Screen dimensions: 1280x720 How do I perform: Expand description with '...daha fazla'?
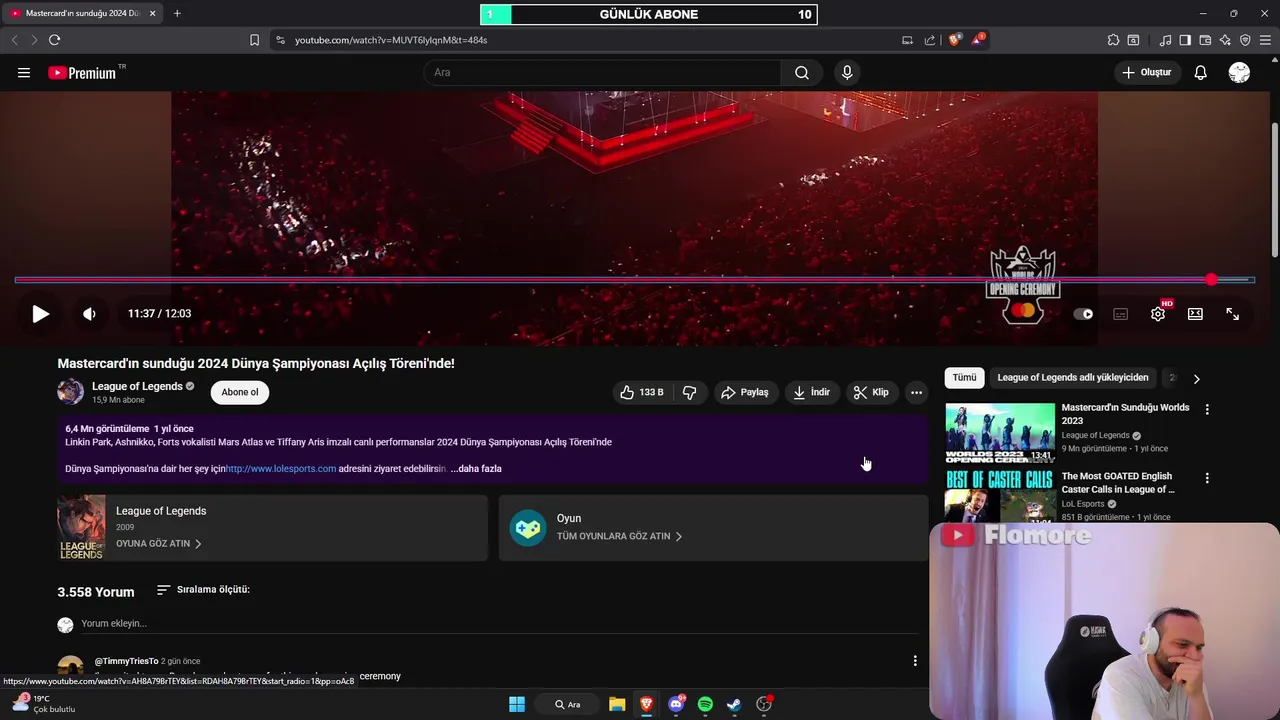(476, 468)
